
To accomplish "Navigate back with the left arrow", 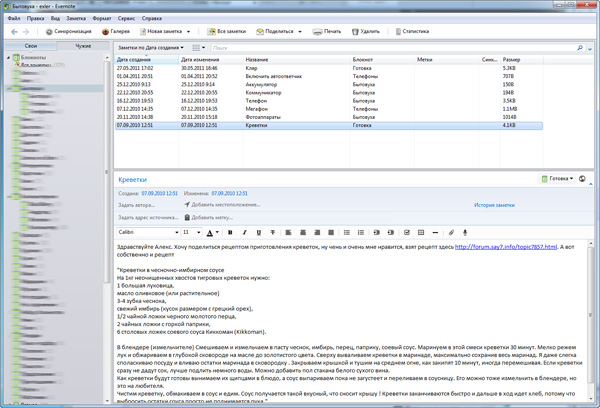I will tap(13, 32).
